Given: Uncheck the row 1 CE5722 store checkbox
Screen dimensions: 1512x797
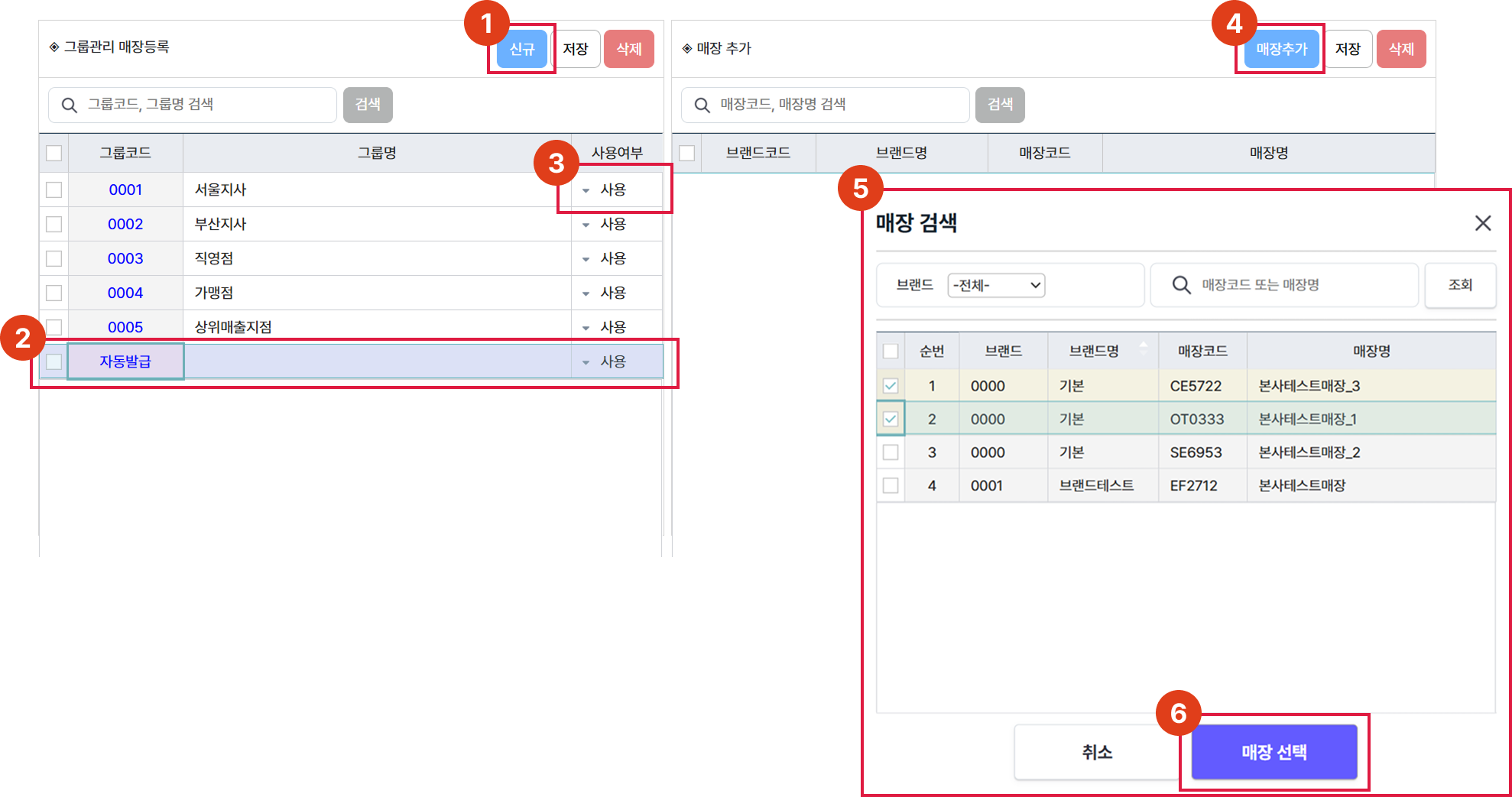Looking at the screenshot, I should pos(891,386).
